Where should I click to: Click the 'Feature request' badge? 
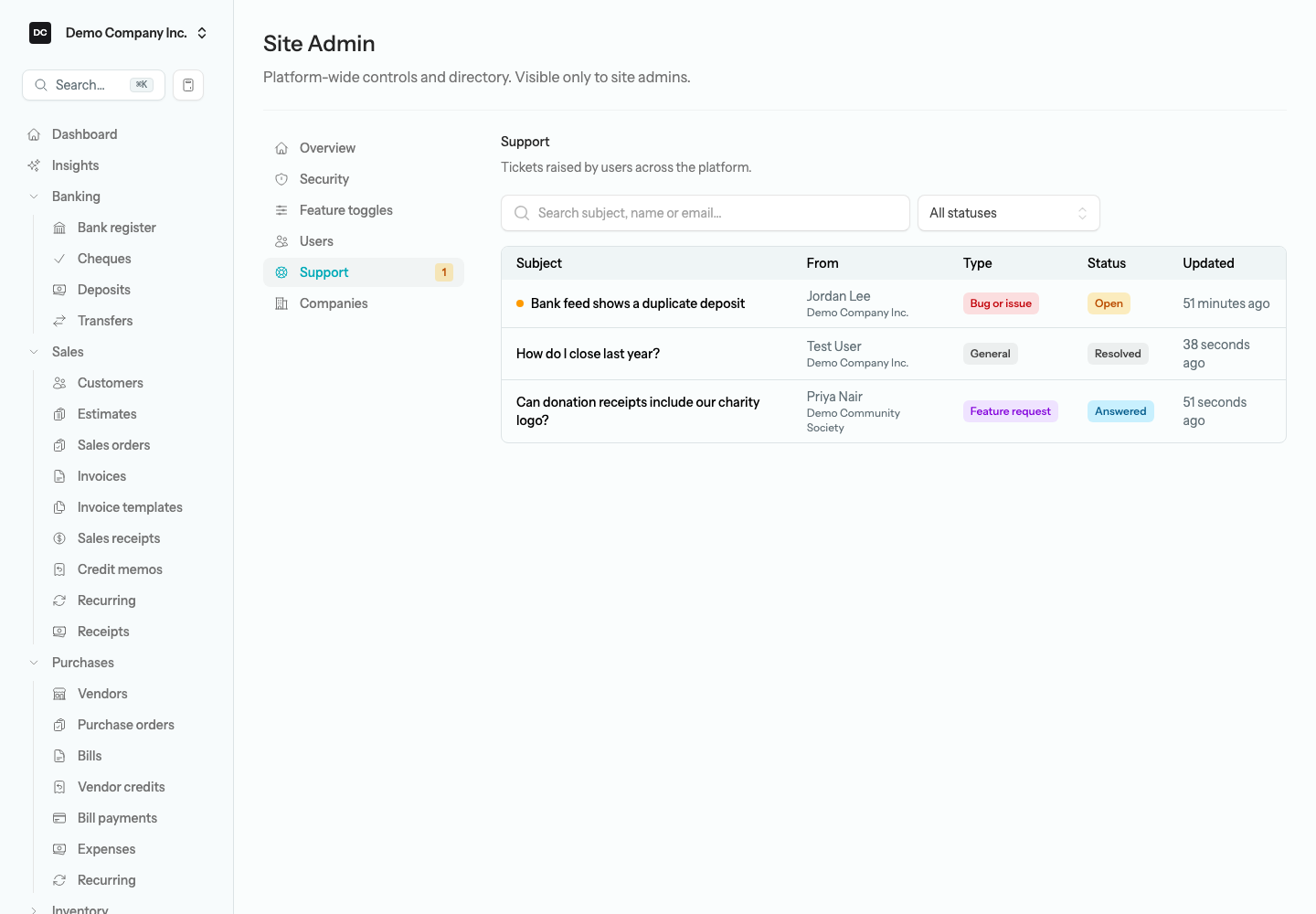tap(1010, 411)
